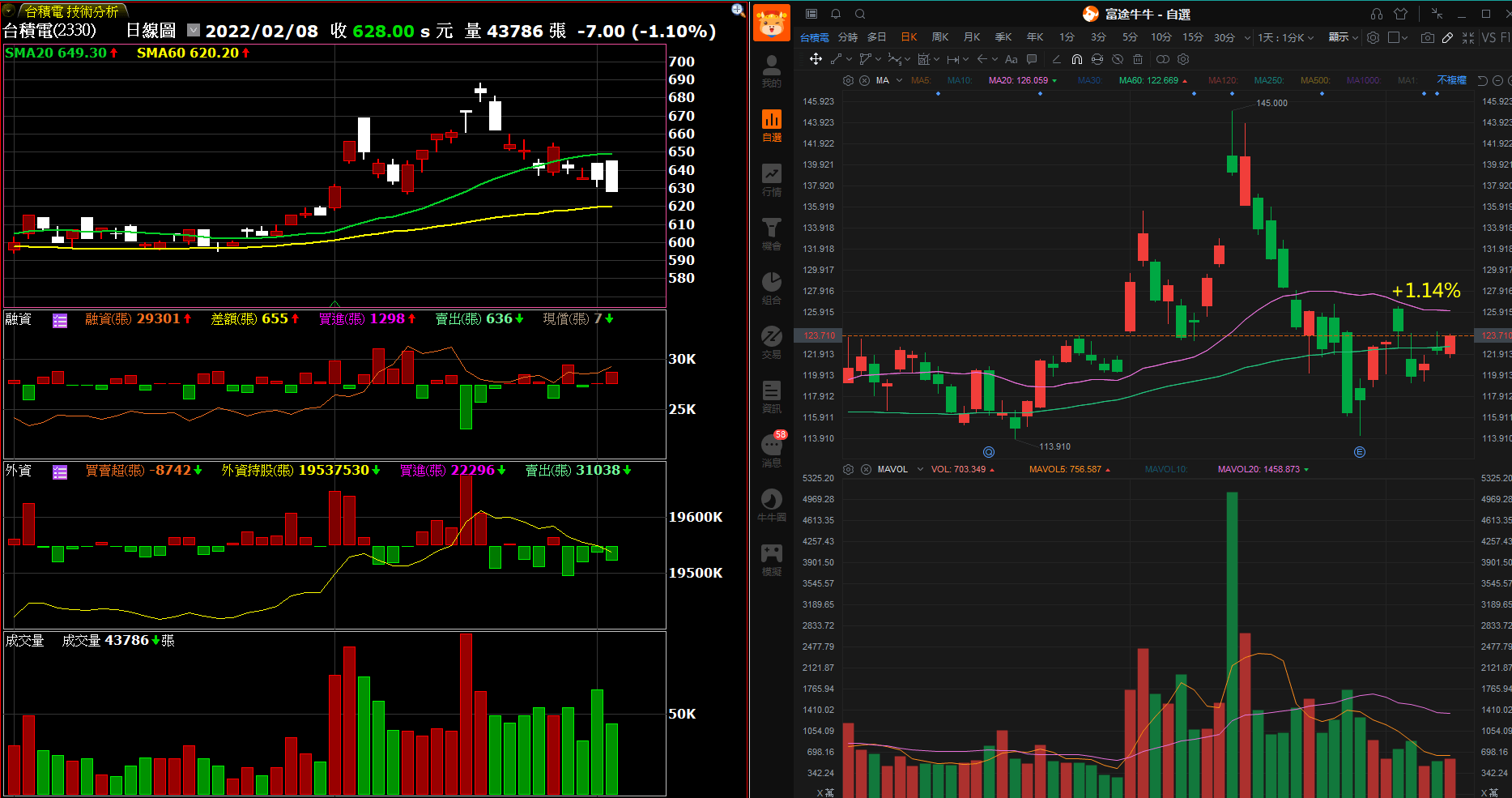Switch to 周K weekly chart tab
This screenshot has width=1512, height=798.
click(940, 37)
